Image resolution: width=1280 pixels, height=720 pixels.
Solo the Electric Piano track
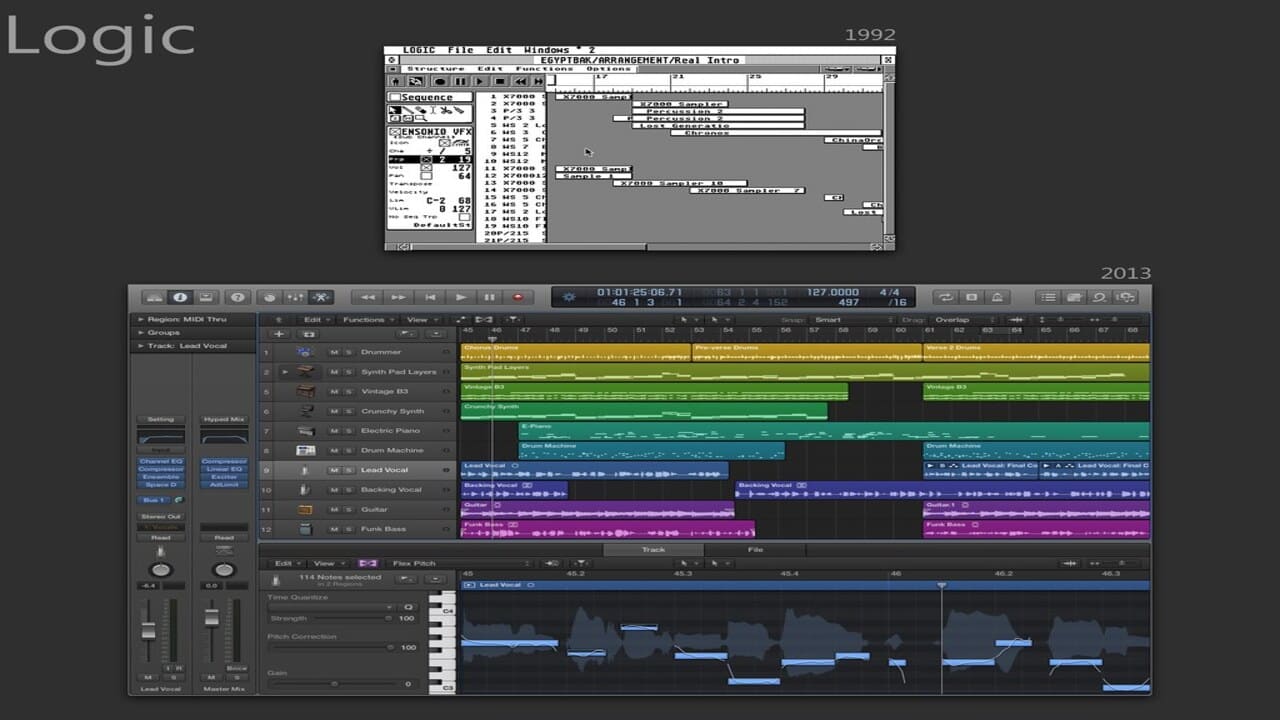(348, 431)
